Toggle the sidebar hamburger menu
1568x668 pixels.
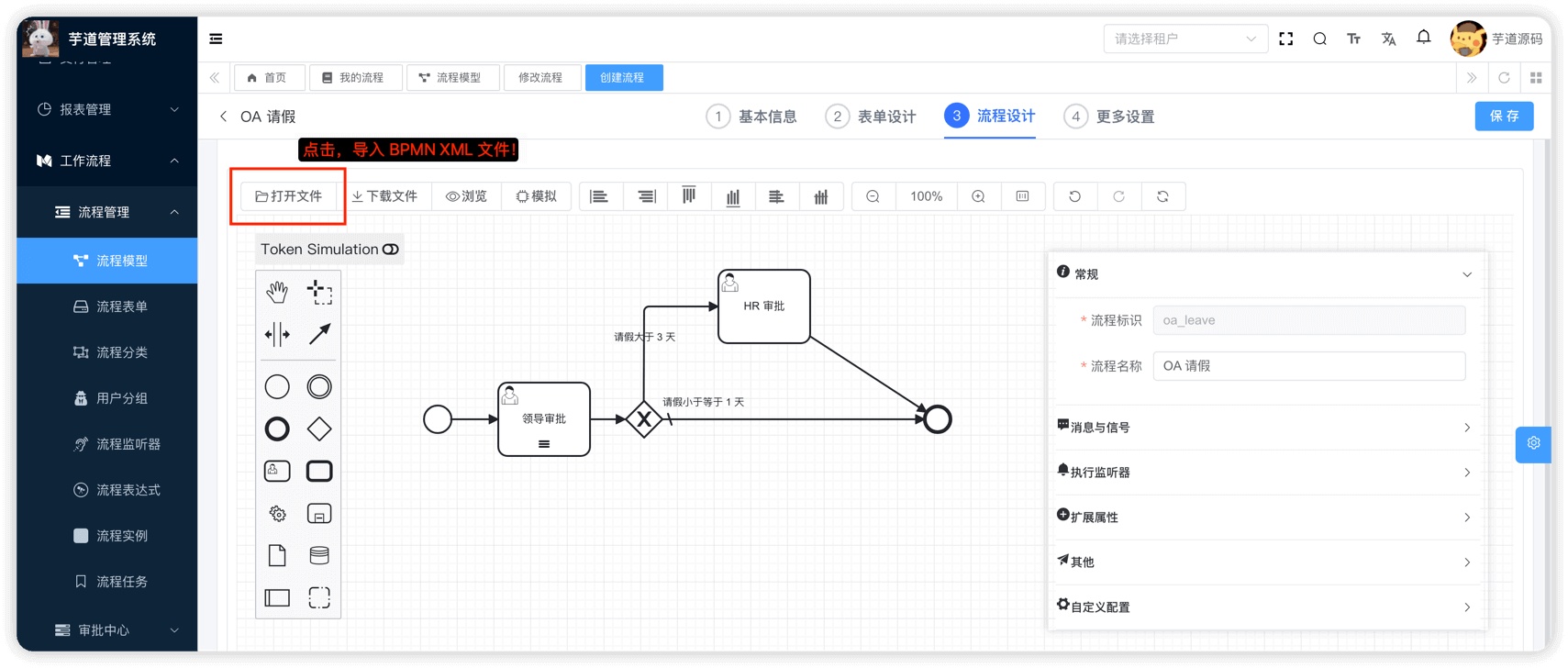point(216,39)
